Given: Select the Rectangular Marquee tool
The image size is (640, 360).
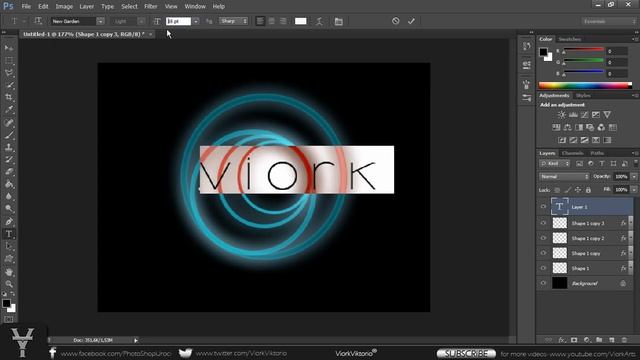Looking at the screenshot, I should click(9, 60).
